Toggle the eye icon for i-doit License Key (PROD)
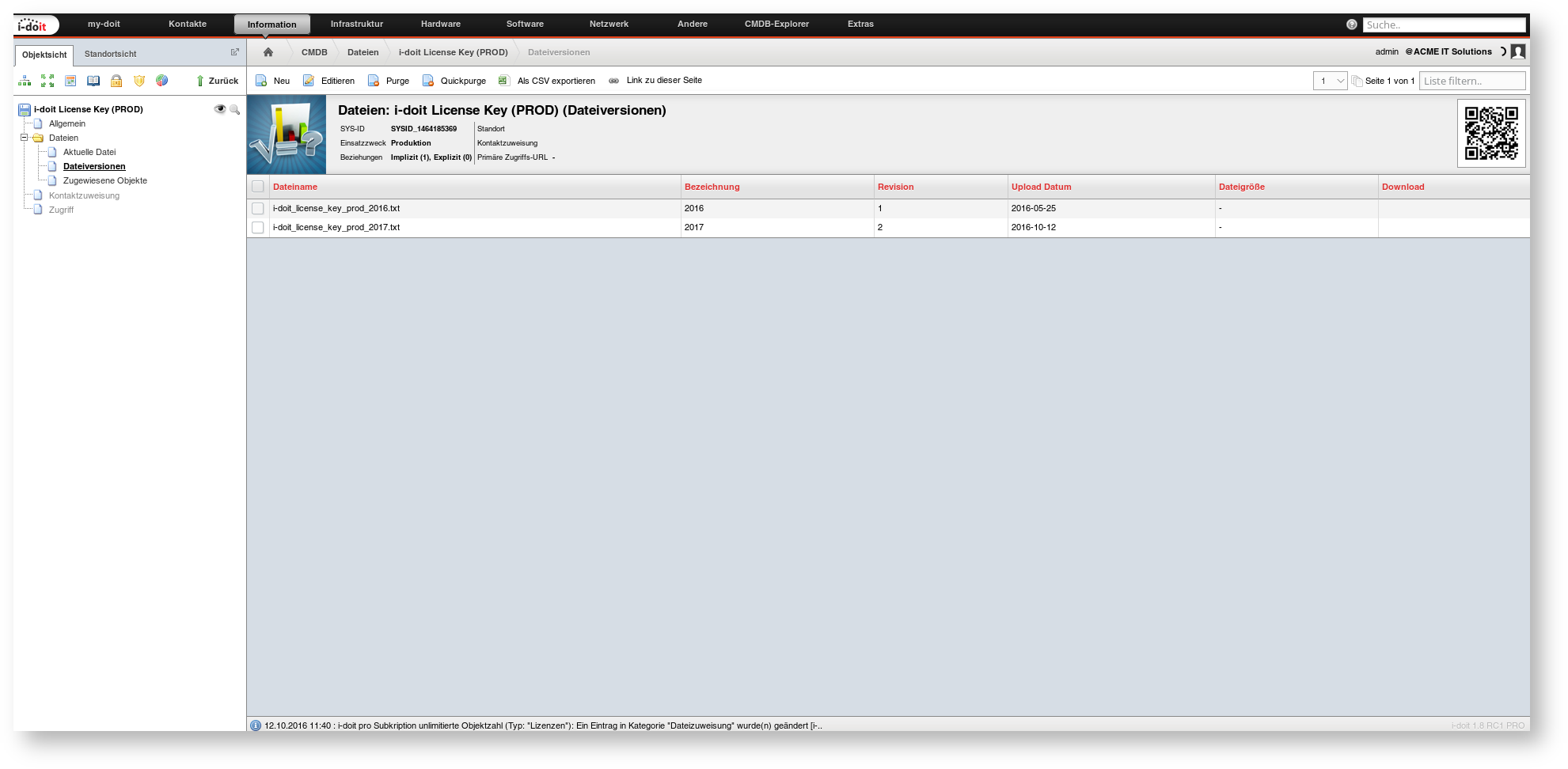 220,109
